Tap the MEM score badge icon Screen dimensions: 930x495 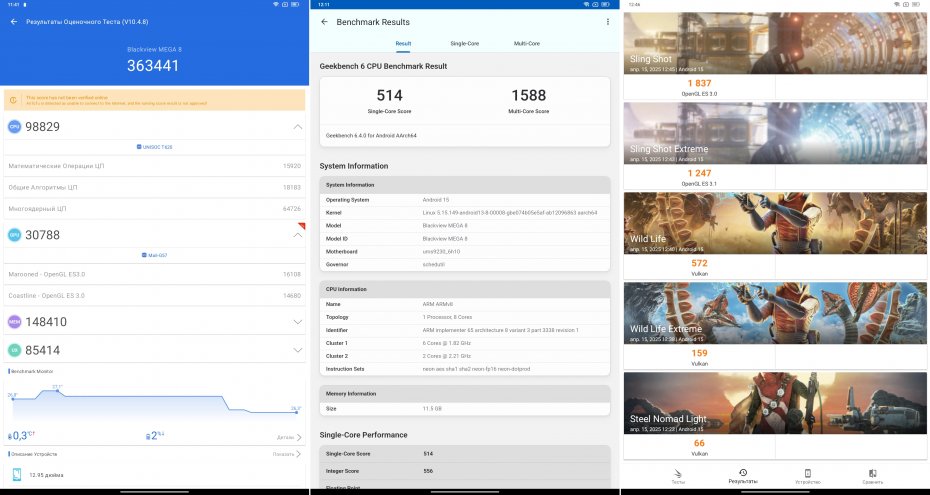tap(14, 322)
